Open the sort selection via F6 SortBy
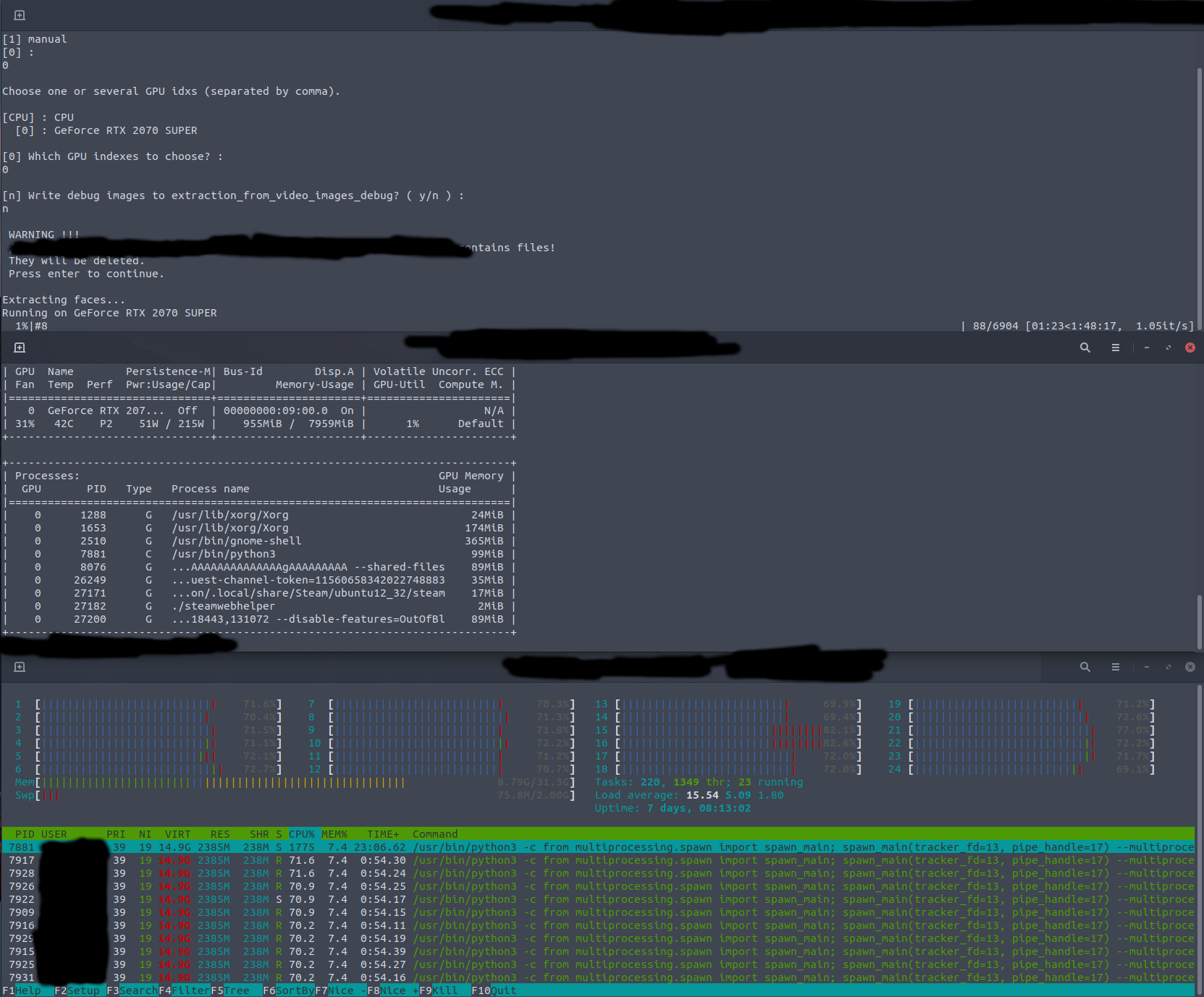The width and height of the screenshot is (1204, 997). point(288,990)
